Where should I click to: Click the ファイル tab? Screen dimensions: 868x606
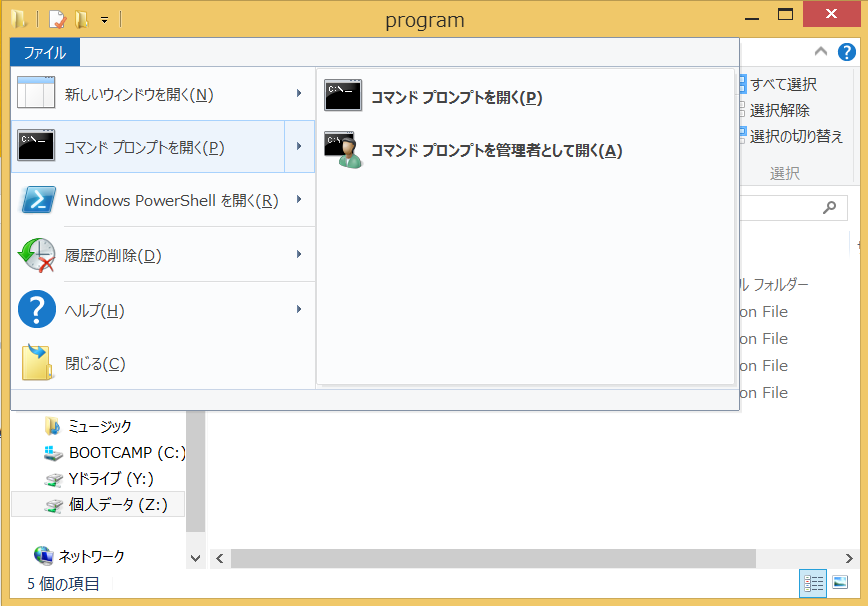pos(45,53)
